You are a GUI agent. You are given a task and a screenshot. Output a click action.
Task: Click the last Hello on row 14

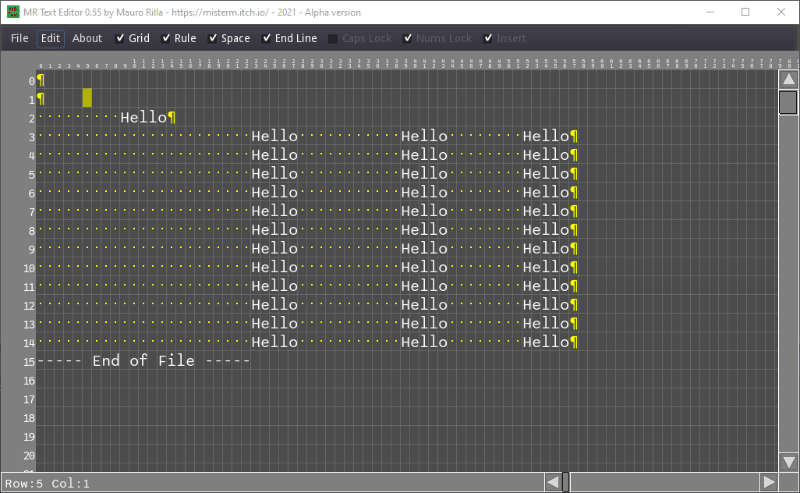pyautogui.click(x=546, y=342)
